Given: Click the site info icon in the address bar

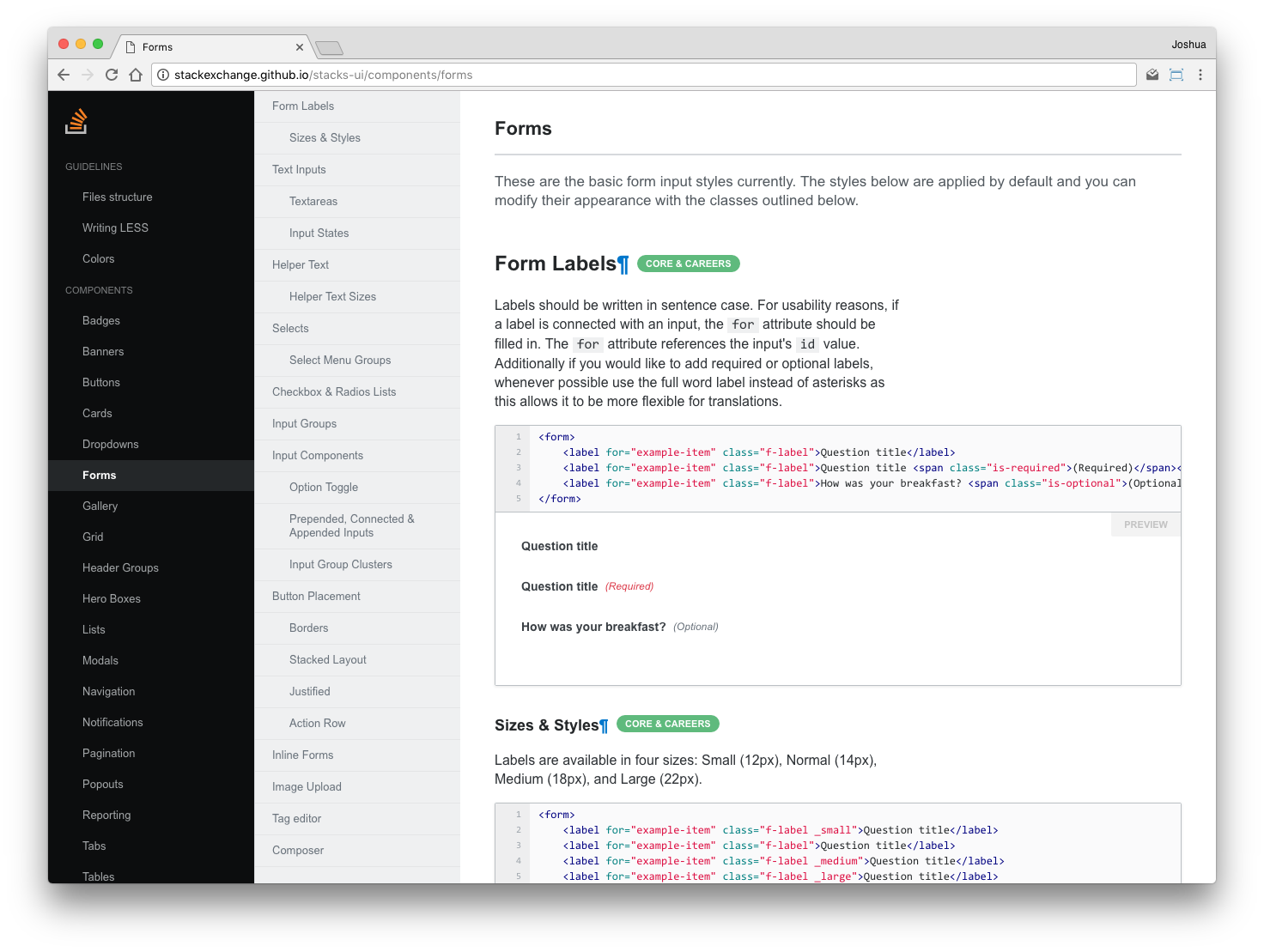Looking at the screenshot, I should 163,75.
